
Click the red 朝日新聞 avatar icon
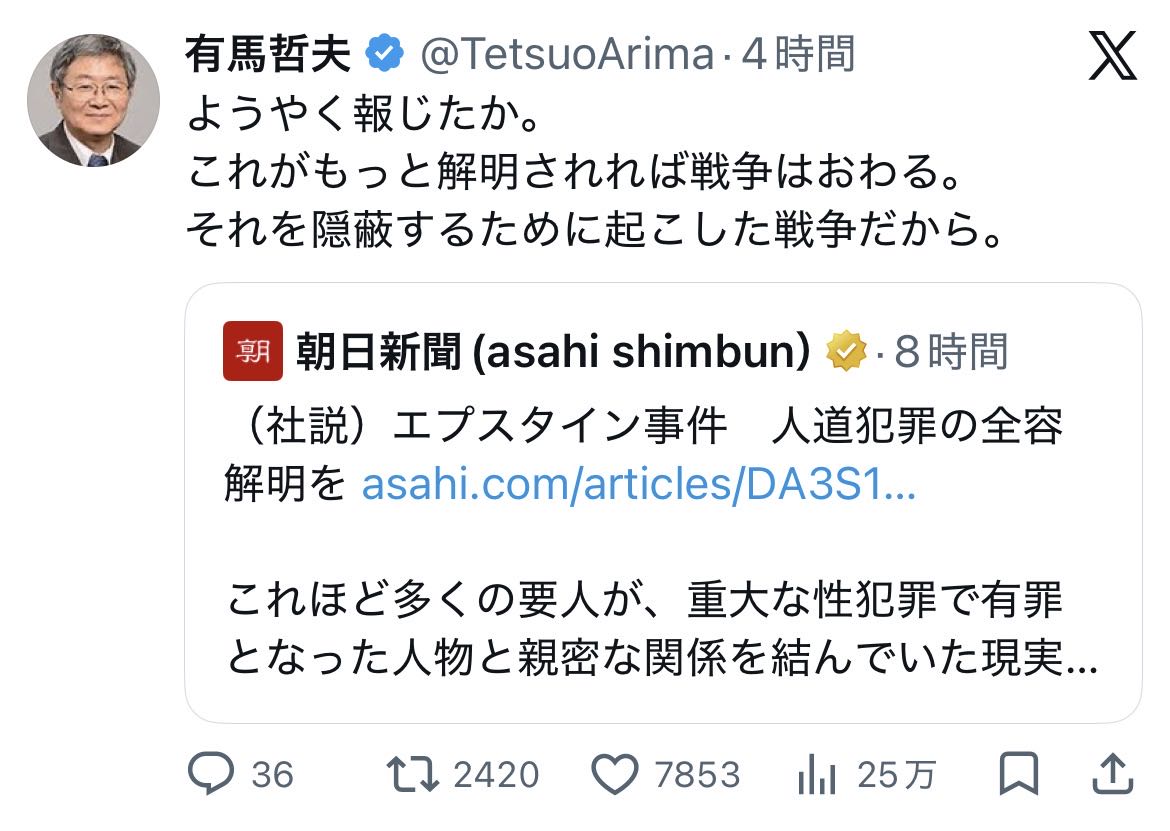(253, 351)
